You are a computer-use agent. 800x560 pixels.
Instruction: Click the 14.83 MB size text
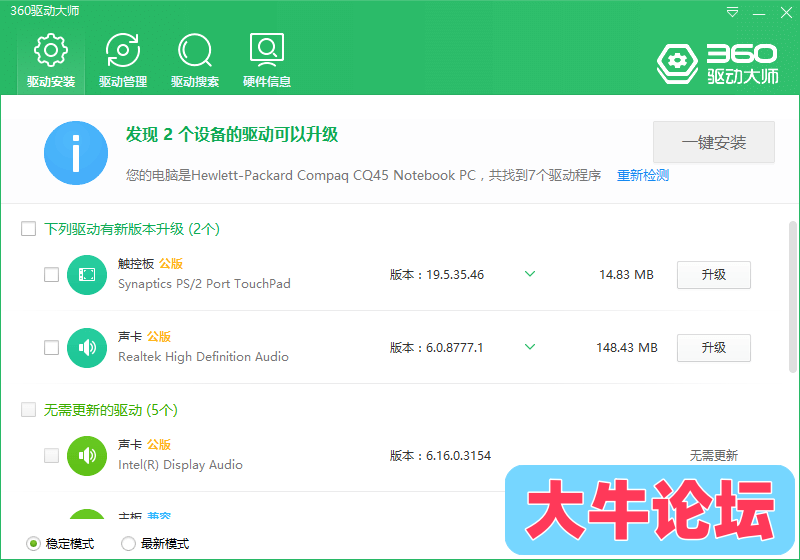pyautogui.click(x=626, y=275)
